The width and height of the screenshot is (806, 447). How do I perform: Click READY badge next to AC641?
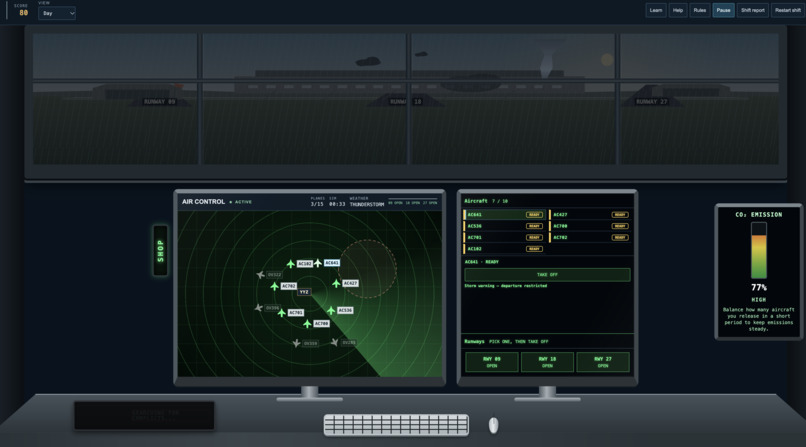click(x=534, y=215)
